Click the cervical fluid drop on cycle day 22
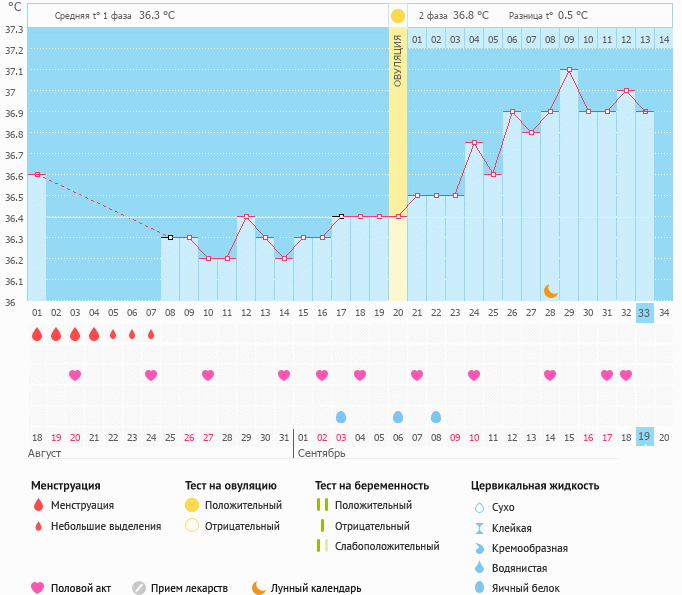The width and height of the screenshot is (682, 595). pyautogui.click(x=436, y=416)
